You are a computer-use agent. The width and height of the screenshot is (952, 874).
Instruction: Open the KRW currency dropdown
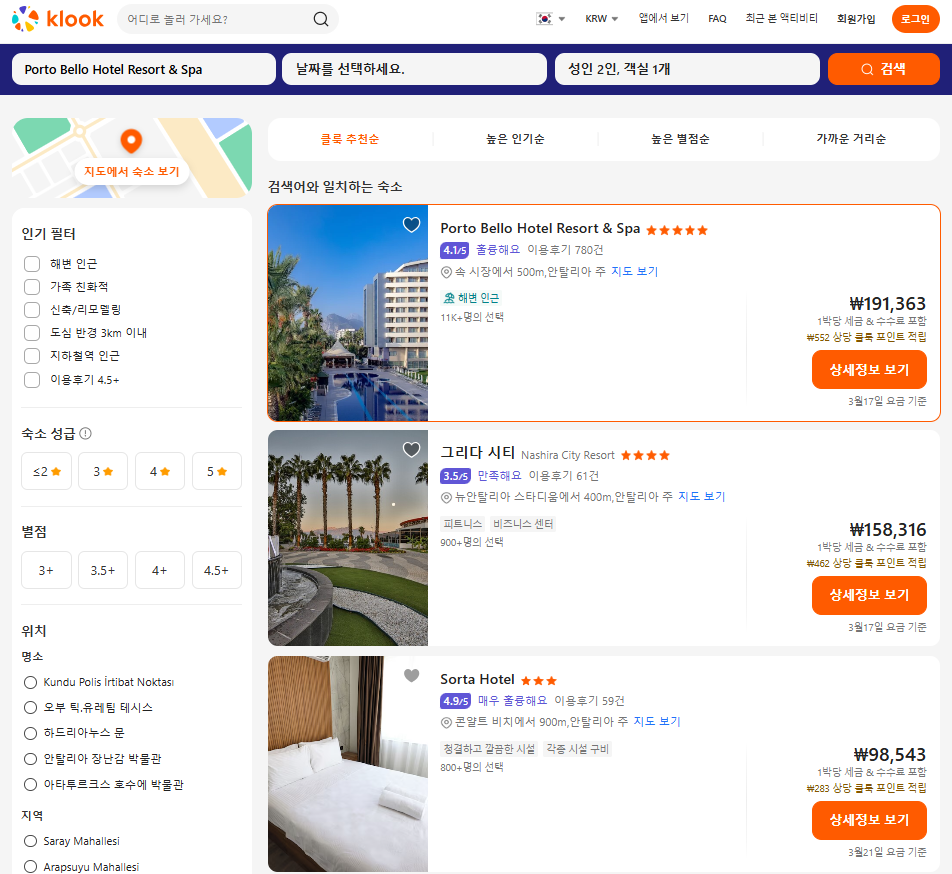pyautogui.click(x=601, y=19)
